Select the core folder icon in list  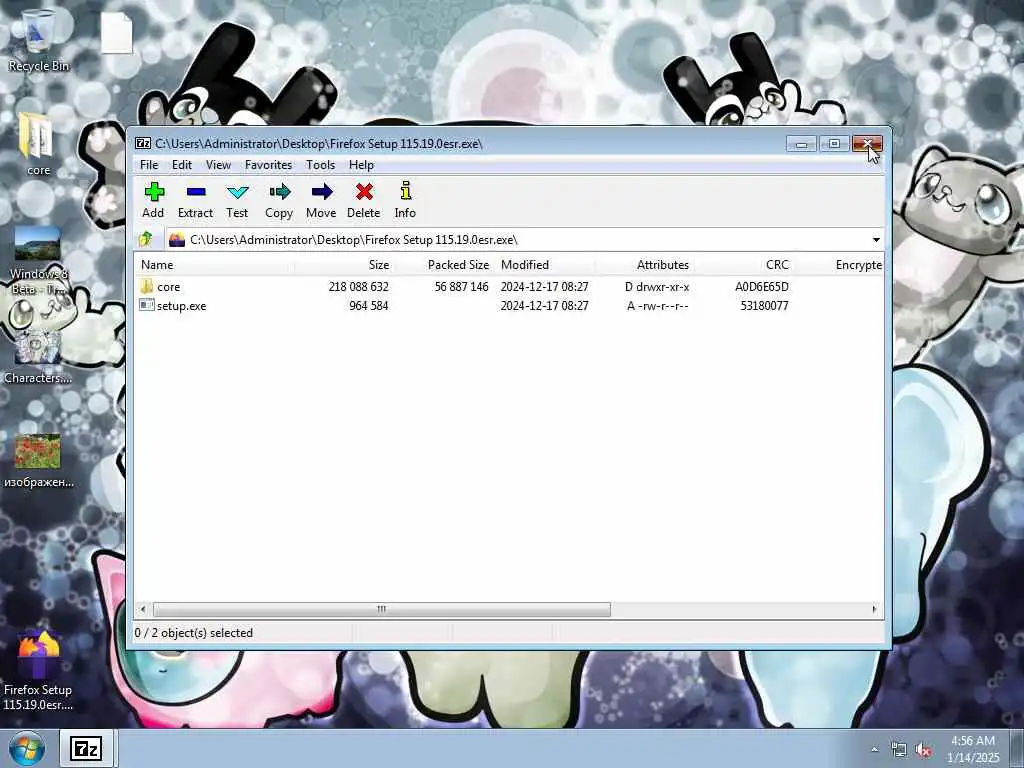tap(146, 286)
